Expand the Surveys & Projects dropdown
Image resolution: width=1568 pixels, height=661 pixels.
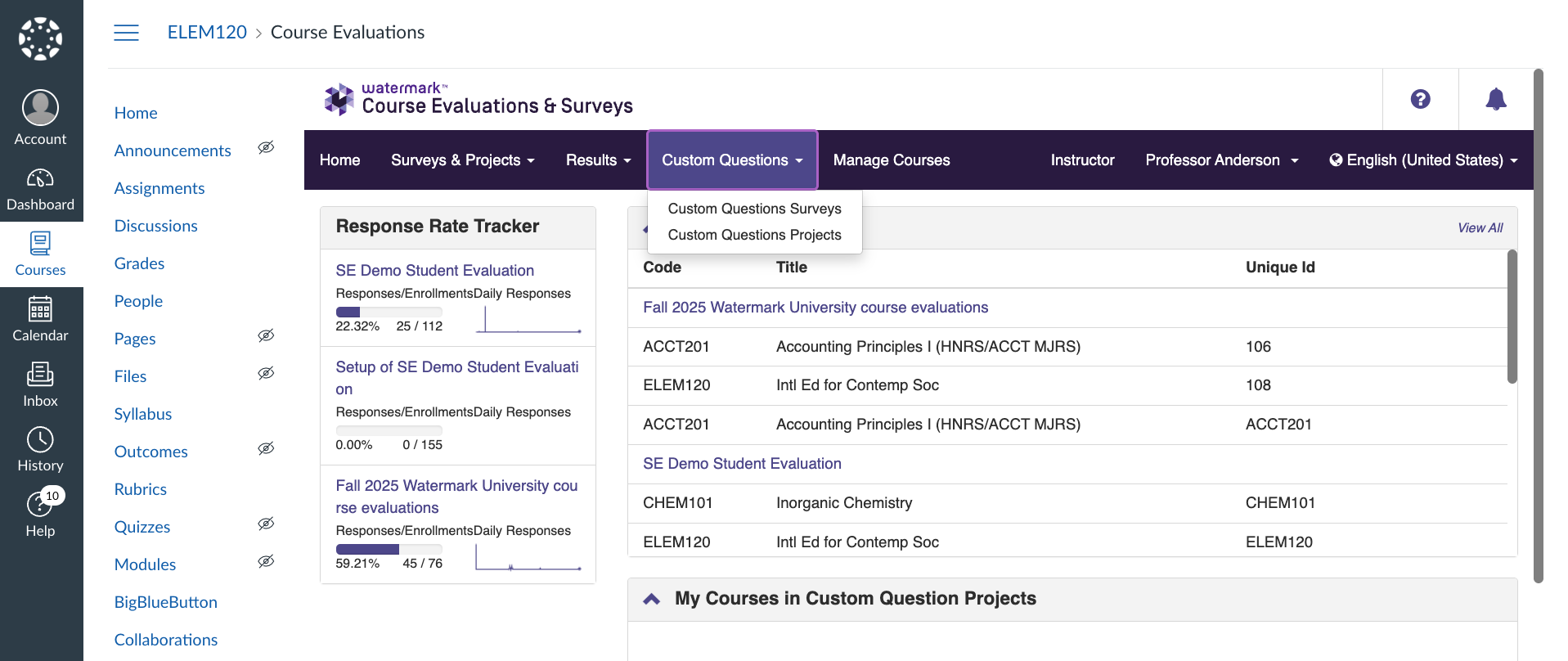(462, 160)
